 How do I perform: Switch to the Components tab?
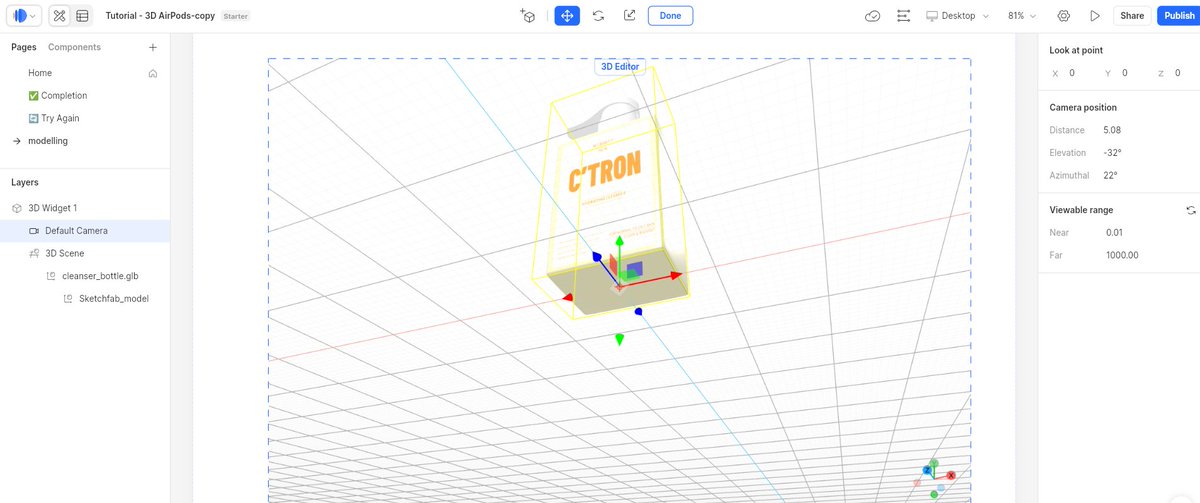tap(74, 47)
